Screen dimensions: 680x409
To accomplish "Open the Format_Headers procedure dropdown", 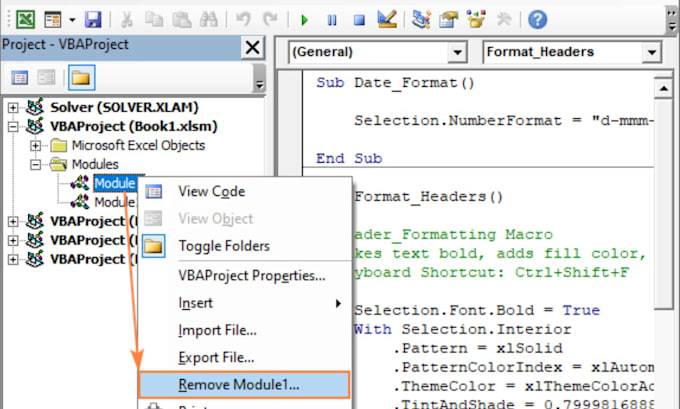I will 651,52.
